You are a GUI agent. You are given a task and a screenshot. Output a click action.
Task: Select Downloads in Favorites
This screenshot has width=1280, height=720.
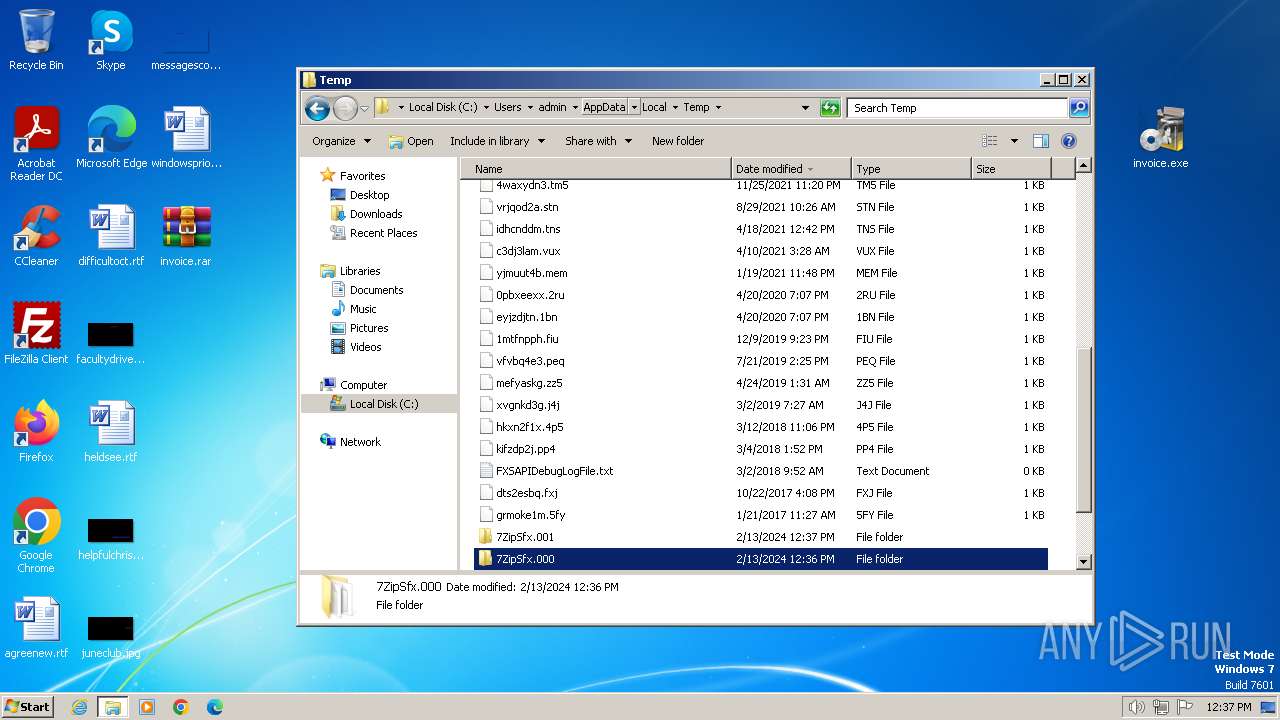point(376,214)
